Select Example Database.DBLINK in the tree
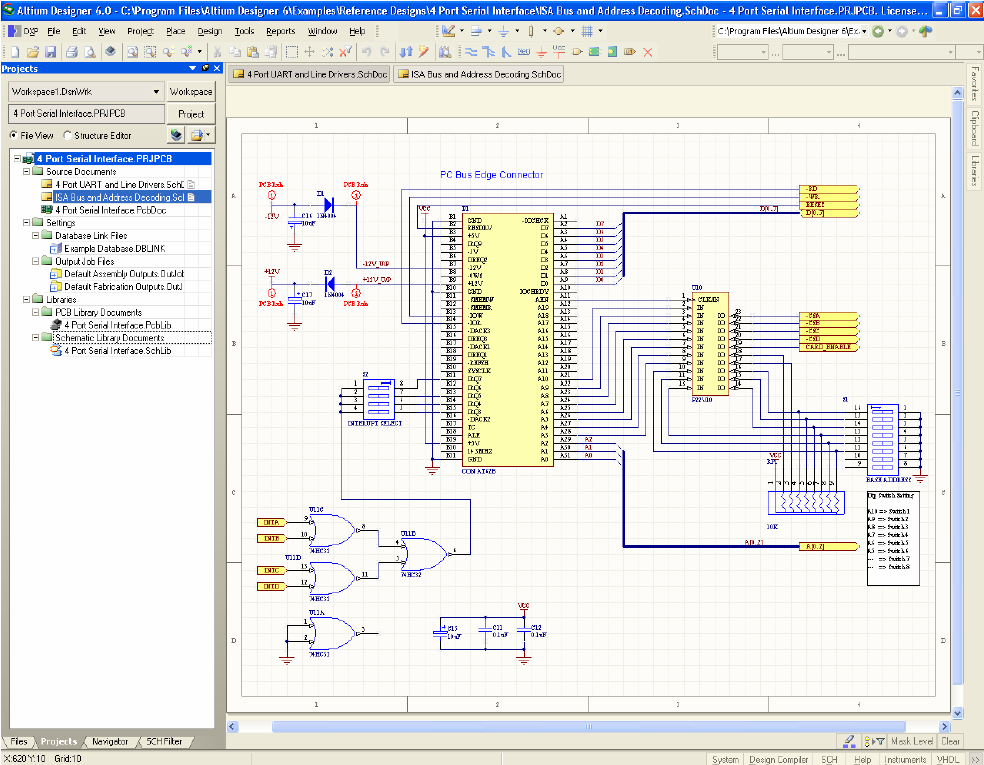Image resolution: width=984 pixels, height=765 pixels. tap(114, 249)
